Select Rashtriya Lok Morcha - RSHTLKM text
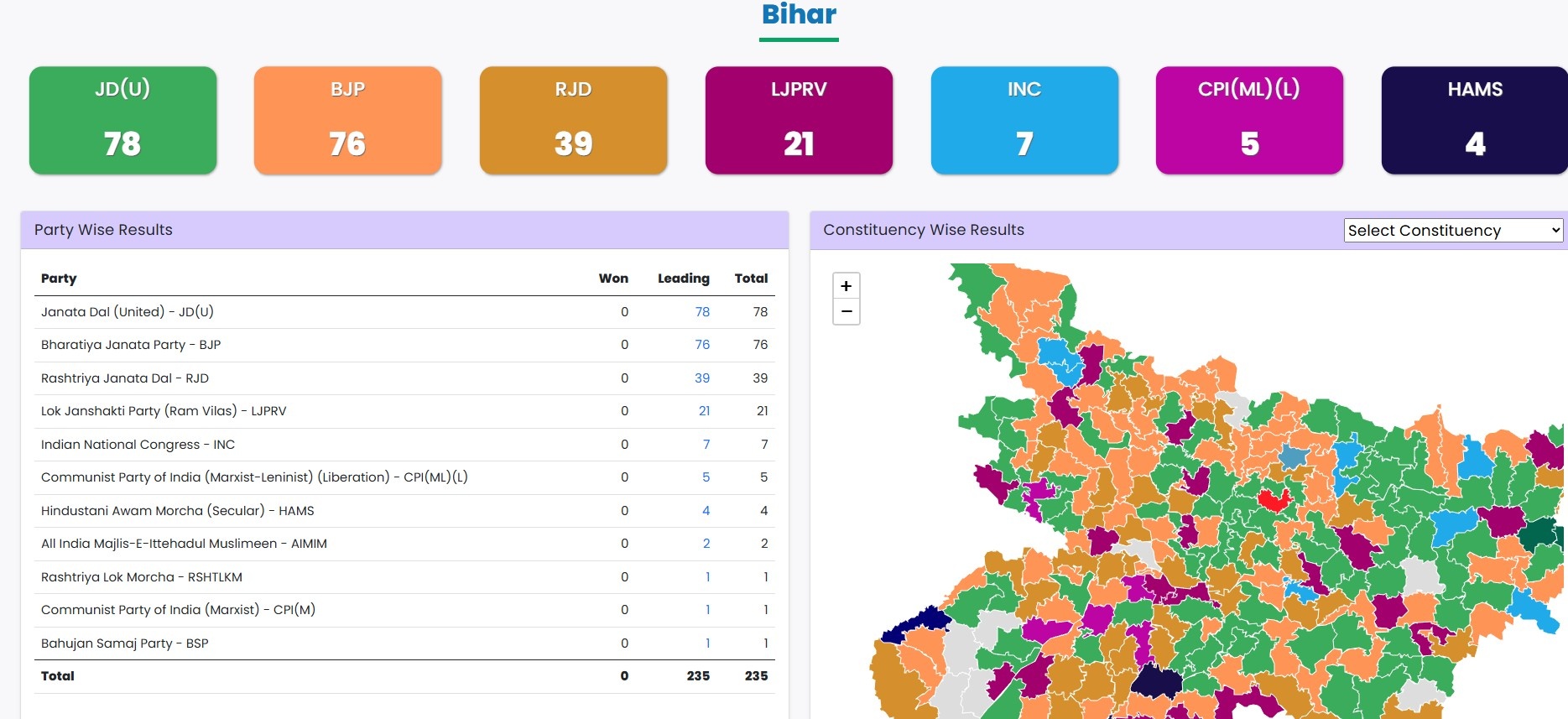The image size is (1568, 719). 142,577
